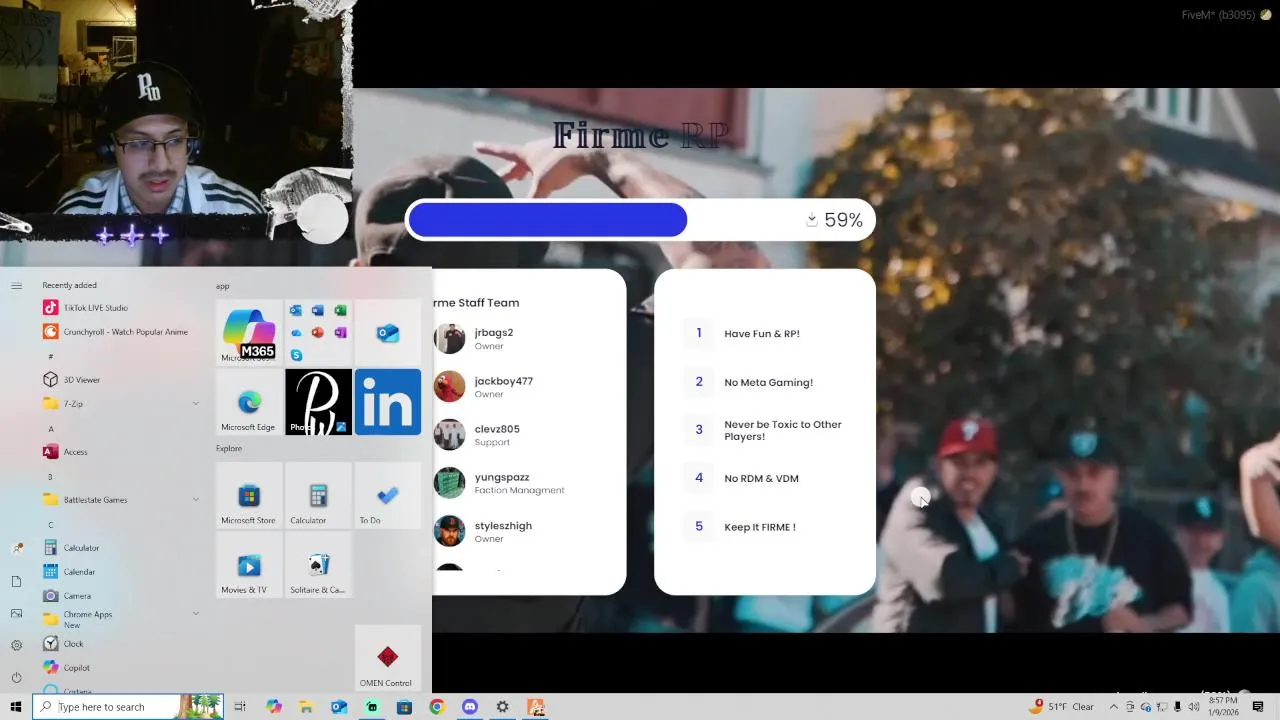Open Google Chrome from the taskbar

pyautogui.click(x=437, y=707)
